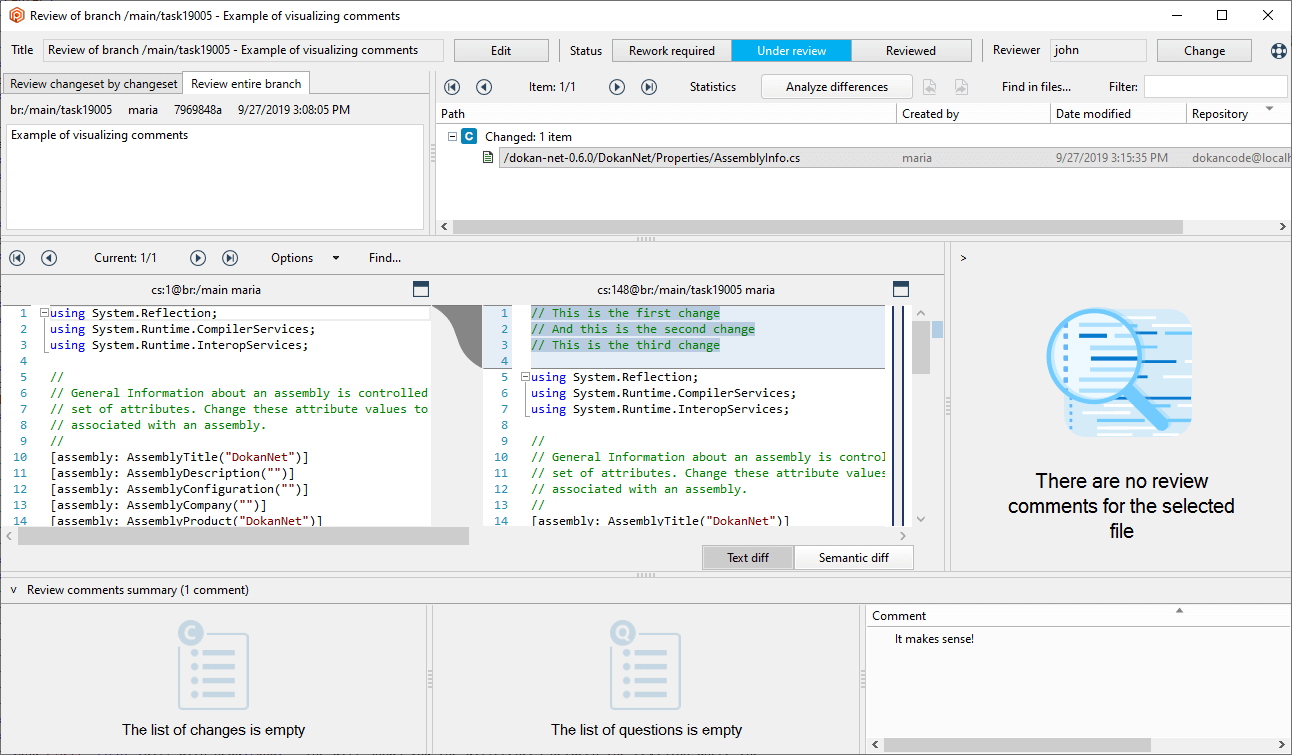This screenshot has width=1292, height=755.
Task: Click the Reviewer name field
Action: 1098,51
